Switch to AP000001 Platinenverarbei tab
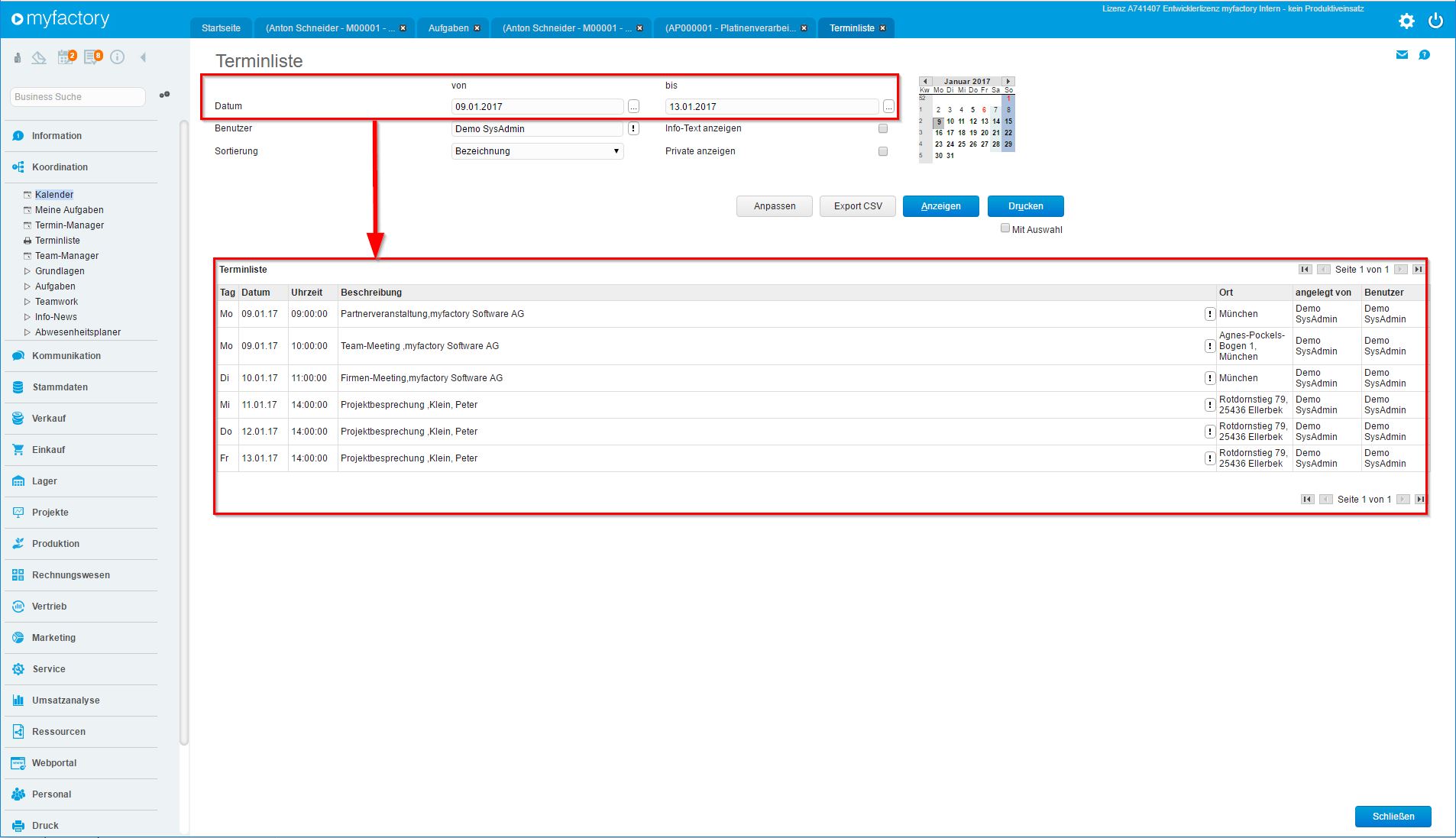The height and width of the screenshot is (838, 1456). coord(730,28)
